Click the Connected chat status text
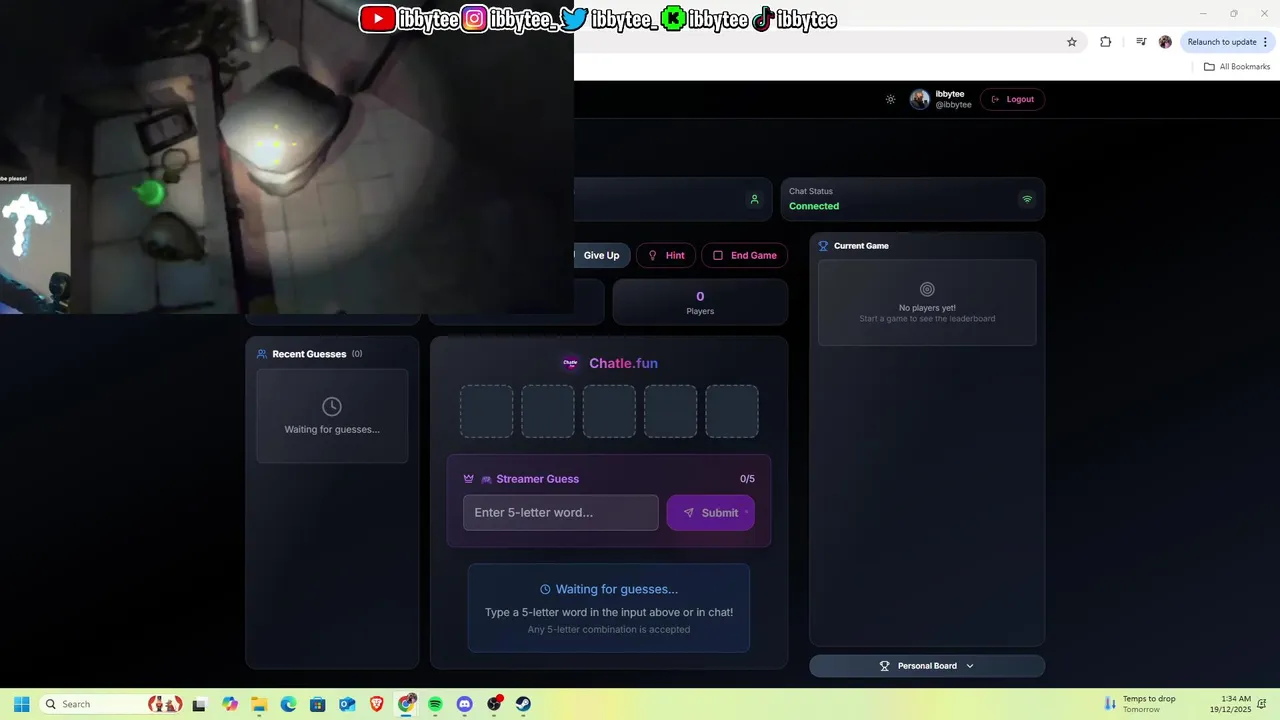This screenshot has width=1280, height=720. (x=814, y=206)
